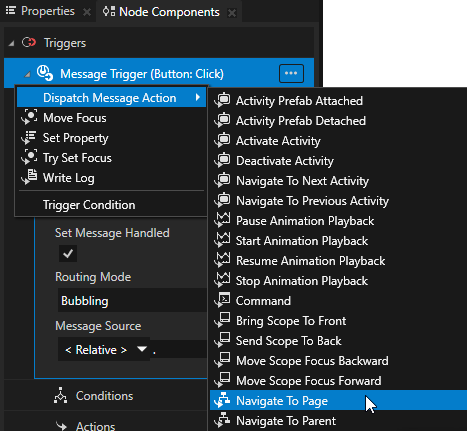
Task: Click the Message Source label
Action: tap(98, 326)
